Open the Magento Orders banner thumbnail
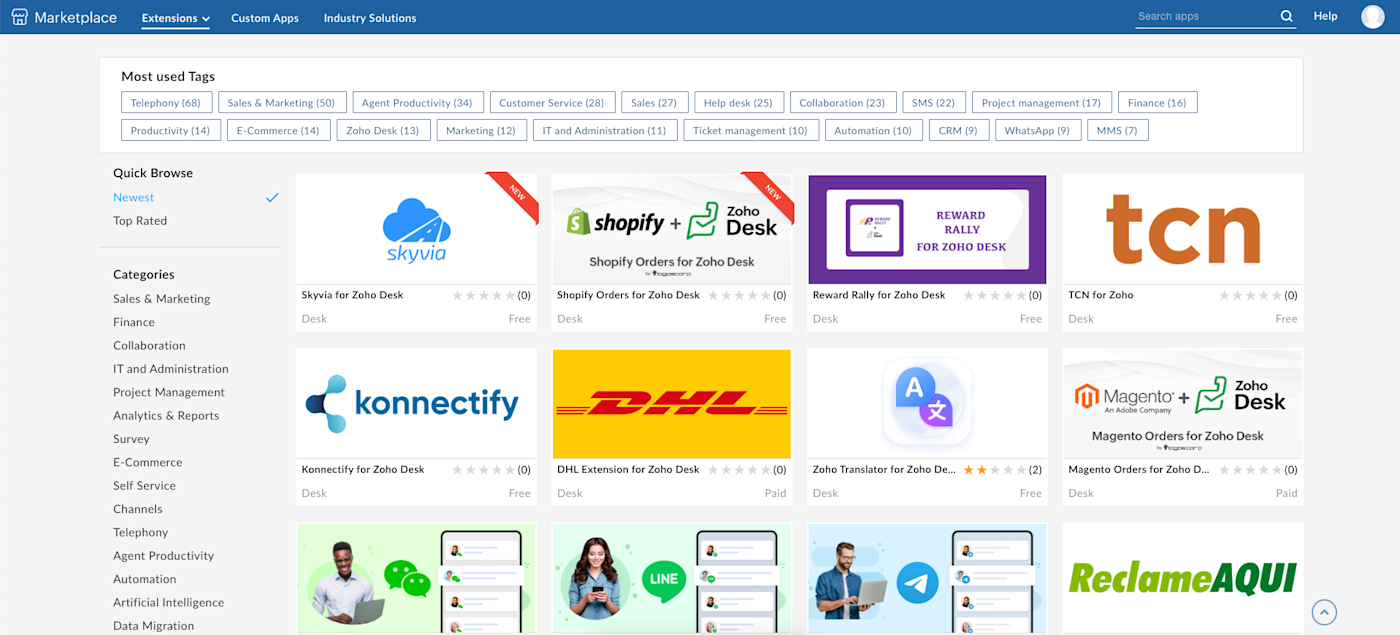1400x635 pixels. point(1183,404)
